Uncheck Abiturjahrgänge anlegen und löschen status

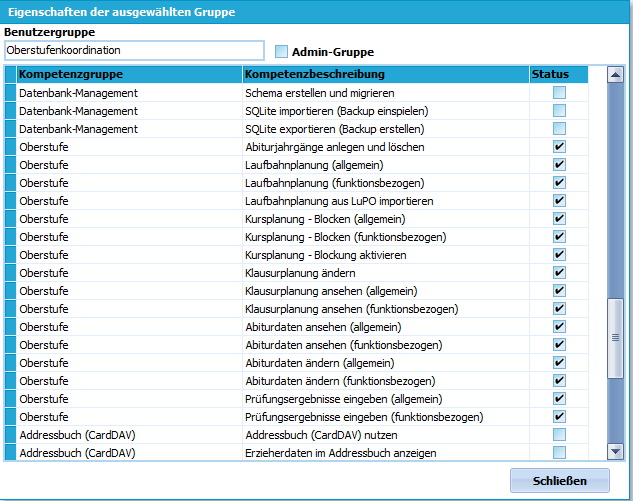(x=559, y=147)
